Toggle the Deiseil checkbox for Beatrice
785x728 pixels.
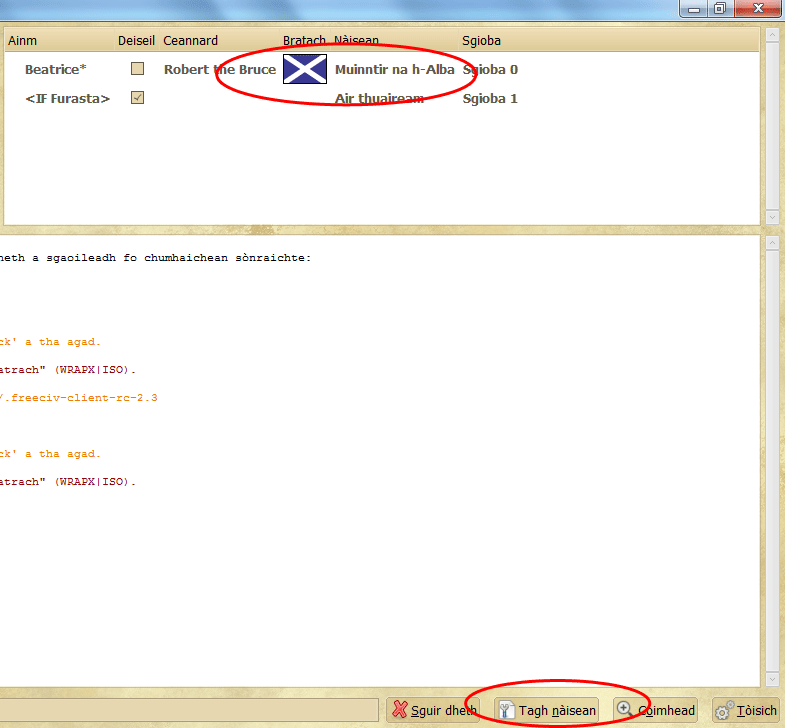pos(138,69)
